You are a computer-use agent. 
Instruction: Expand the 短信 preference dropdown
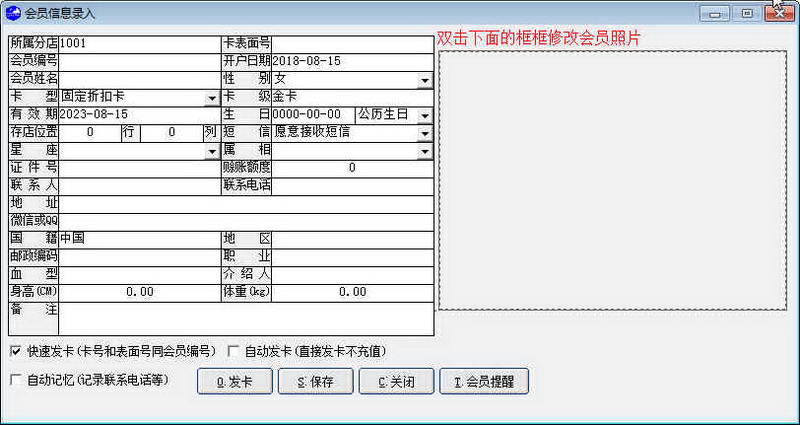click(425, 133)
